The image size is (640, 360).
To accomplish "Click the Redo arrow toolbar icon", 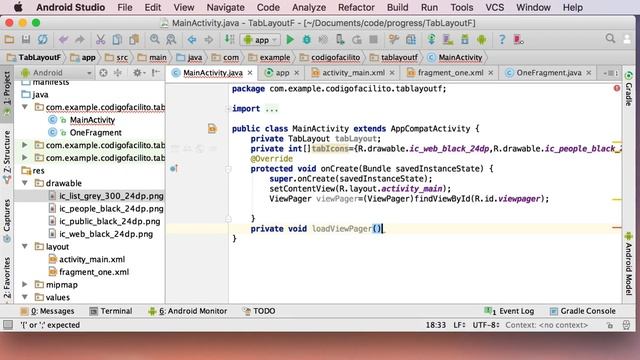I will click(x=80, y=40).
